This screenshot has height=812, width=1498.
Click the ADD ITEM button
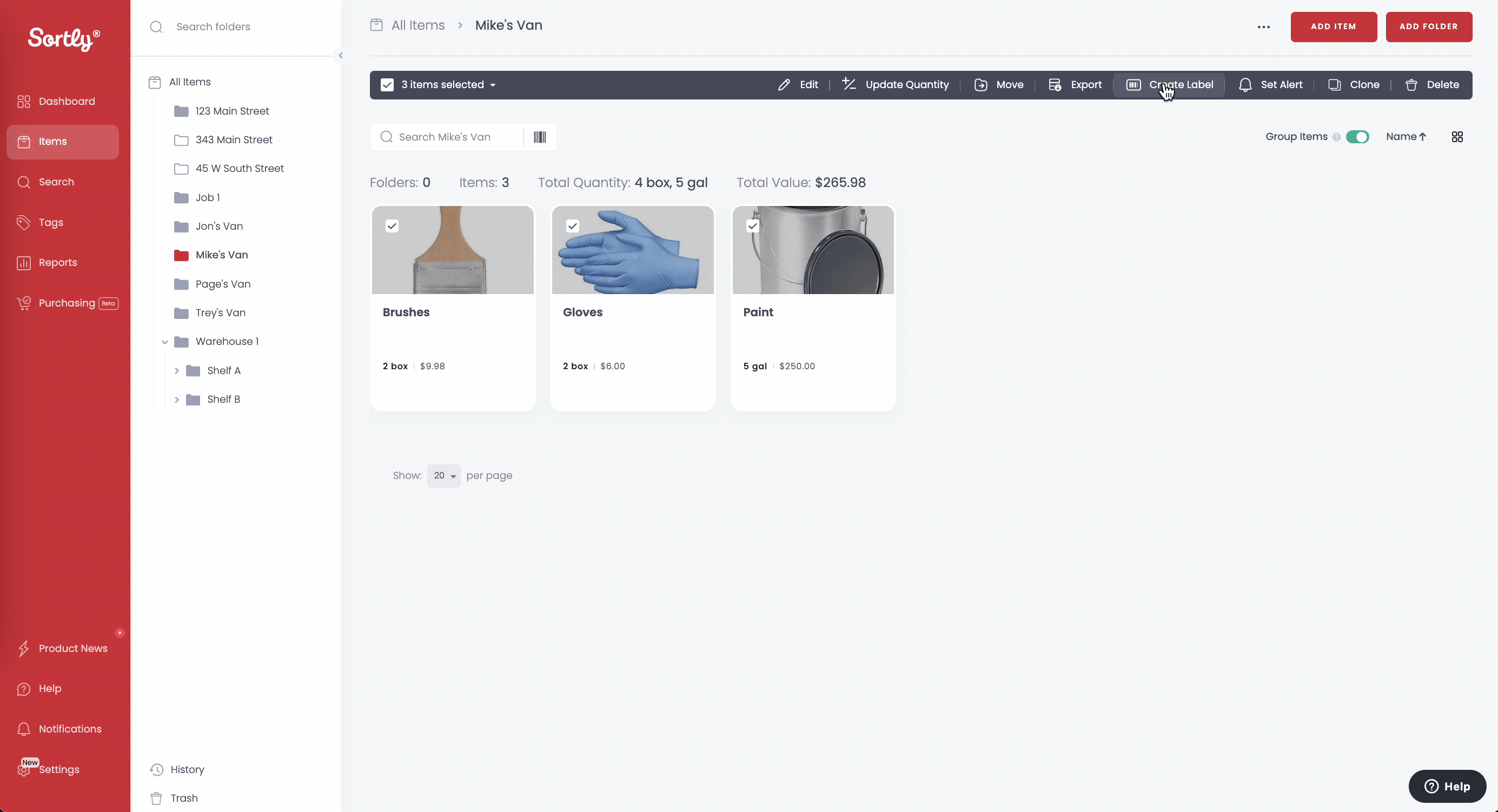coord(1333,26)
